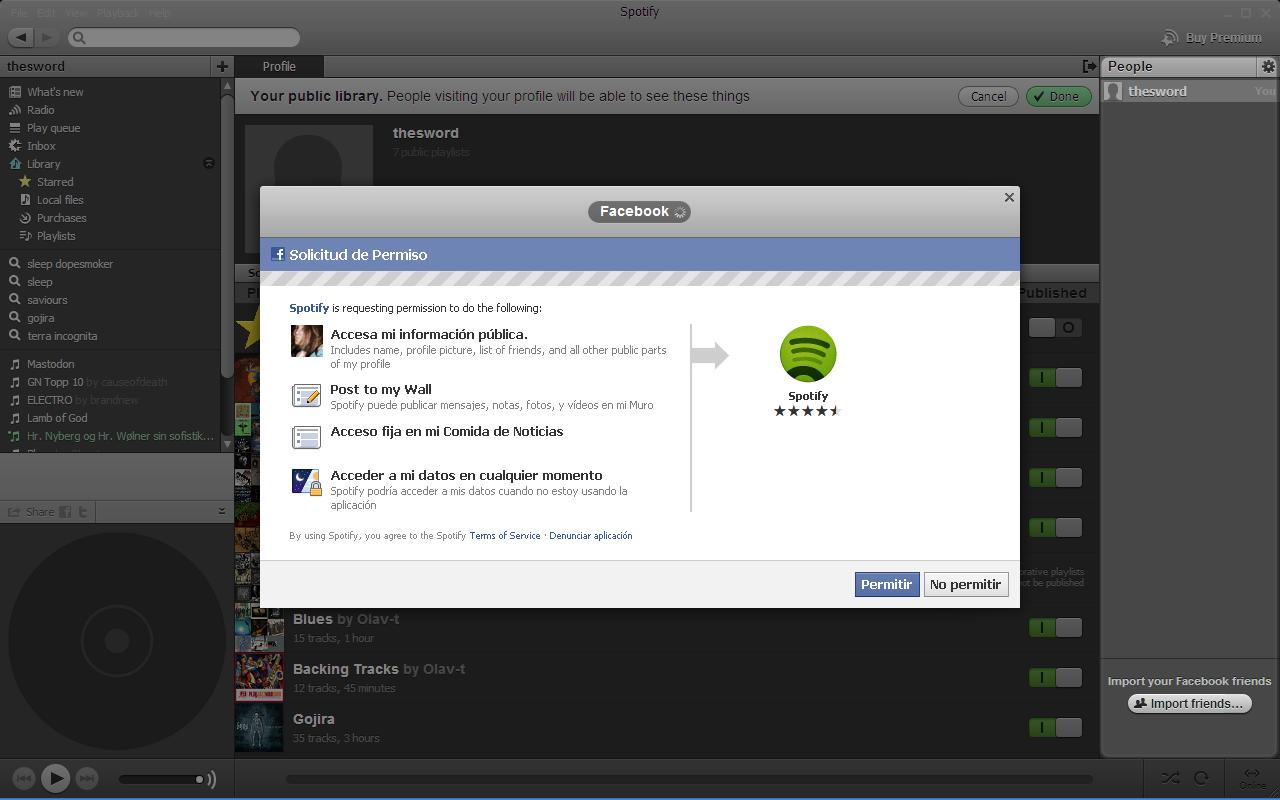This screenshot has height=800, width=1280.
Task: Open 'sleep dopesmoker' search history entry
Action: point(70,264)
